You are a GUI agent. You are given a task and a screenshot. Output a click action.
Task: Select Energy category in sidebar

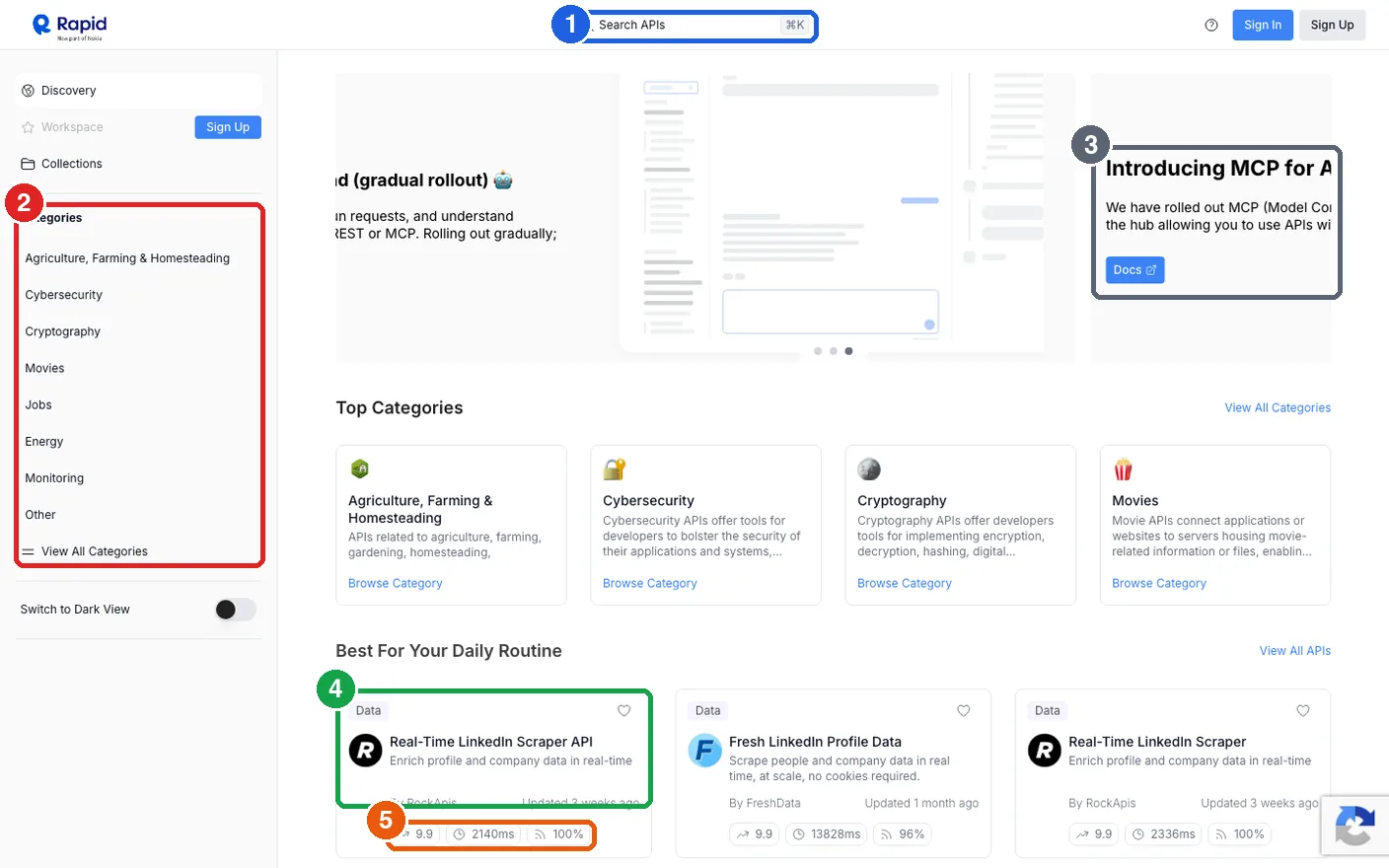44,442
